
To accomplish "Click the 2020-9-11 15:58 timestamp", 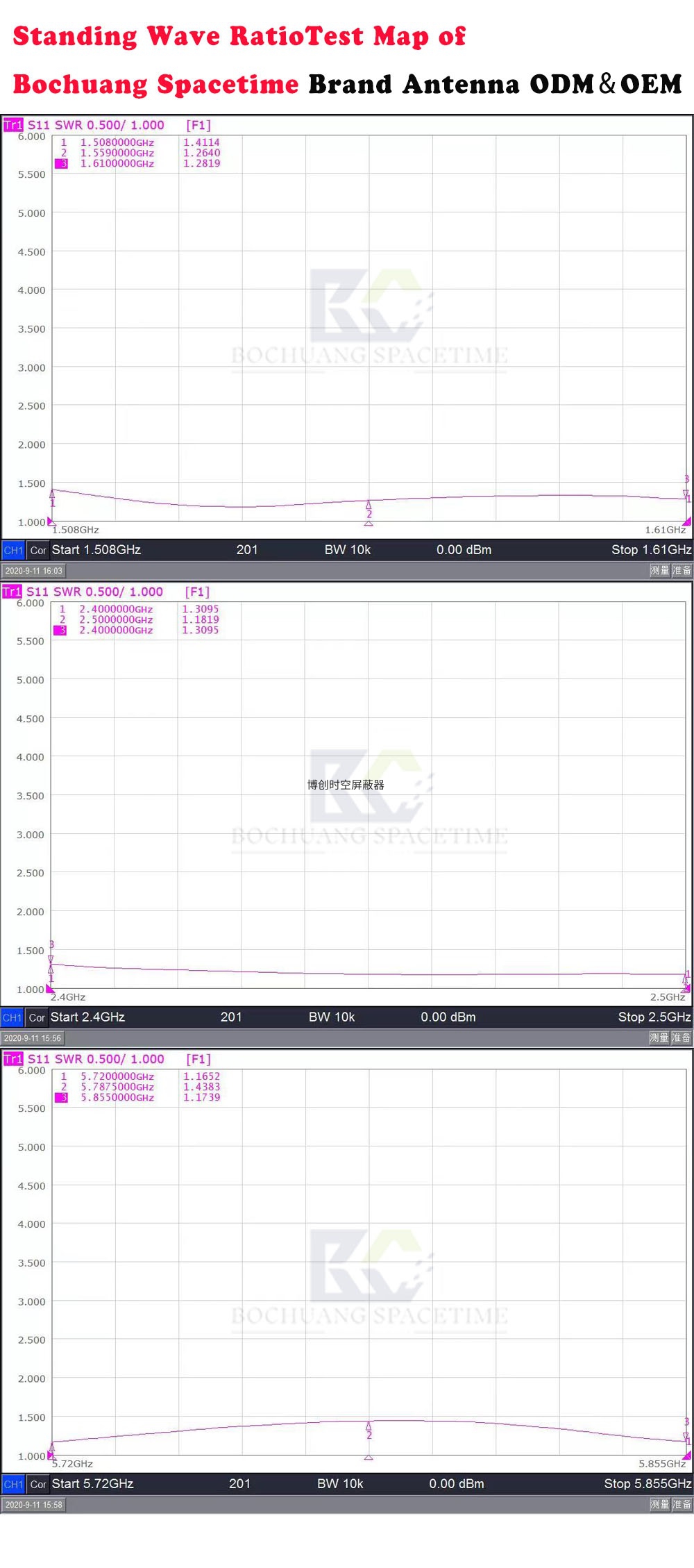I will click(x=33, y=1506).
